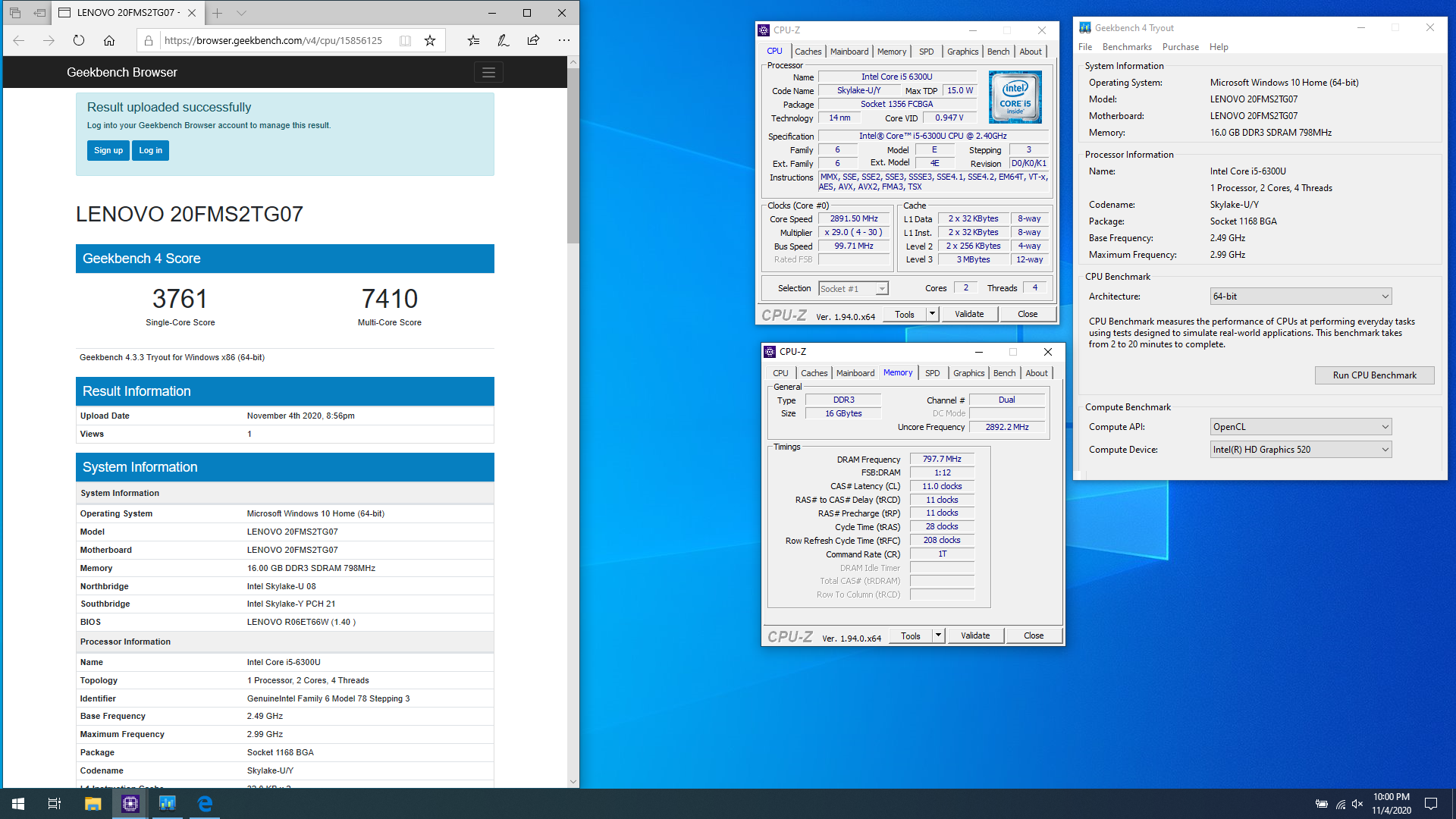Click Validate in bottom CPU-Z window
The height and width of the screenshot is (819, 1456).
pyautogui.click(x=975, y=635)
